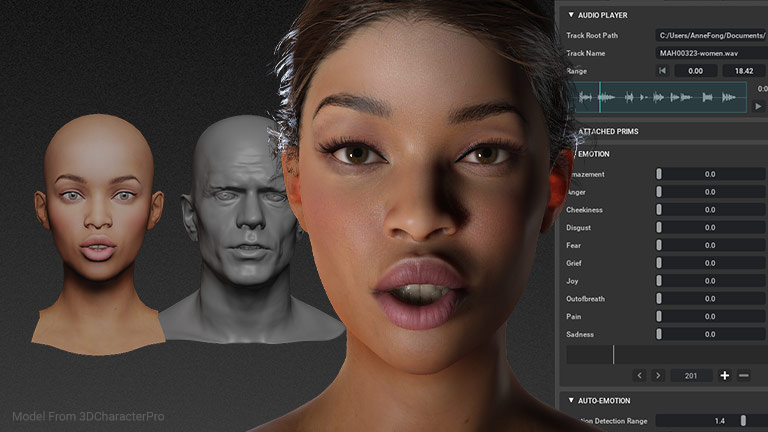The height and width of the screenshot is (432, 768).
Task: Click on the audio waveform timeline
Action: (x=660, y=97)
